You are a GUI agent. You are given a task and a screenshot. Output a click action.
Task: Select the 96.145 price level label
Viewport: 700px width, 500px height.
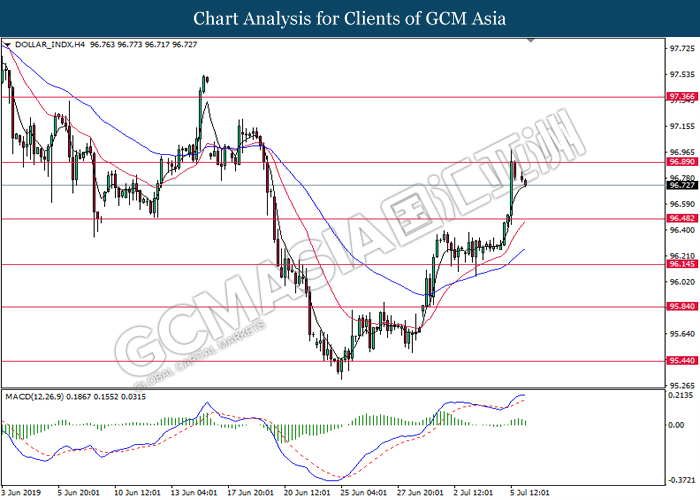(682, 264)
